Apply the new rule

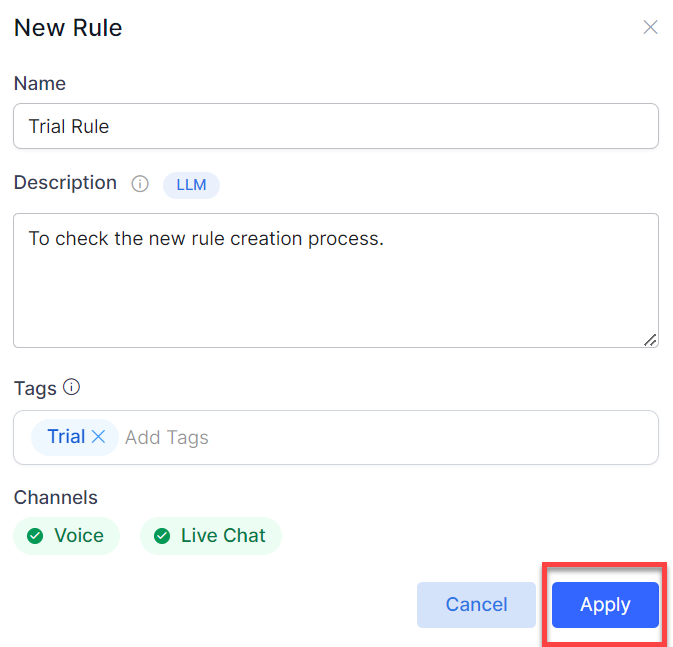605,605
